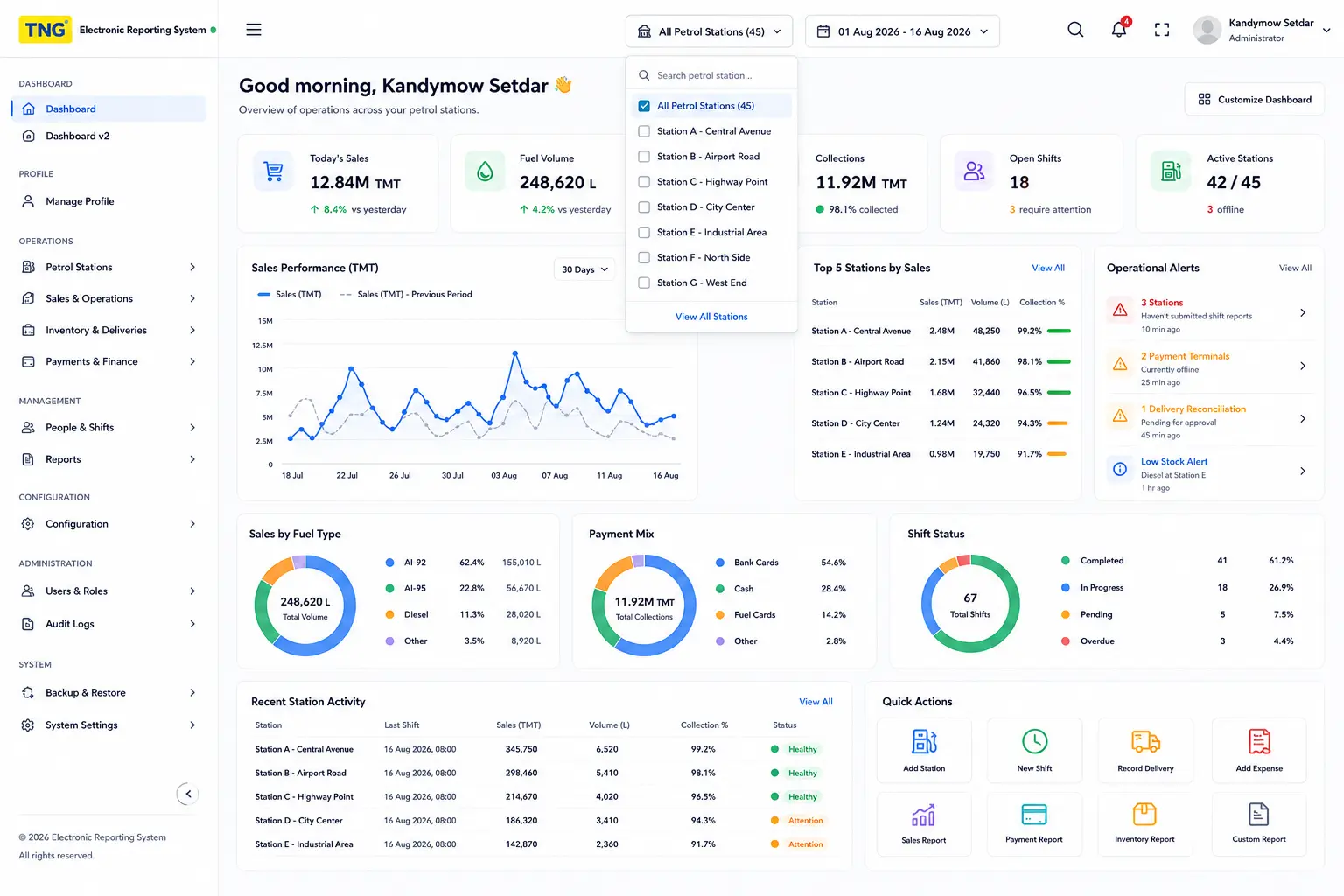Click View All Stations link in dropdown

(x=711, y=317)
